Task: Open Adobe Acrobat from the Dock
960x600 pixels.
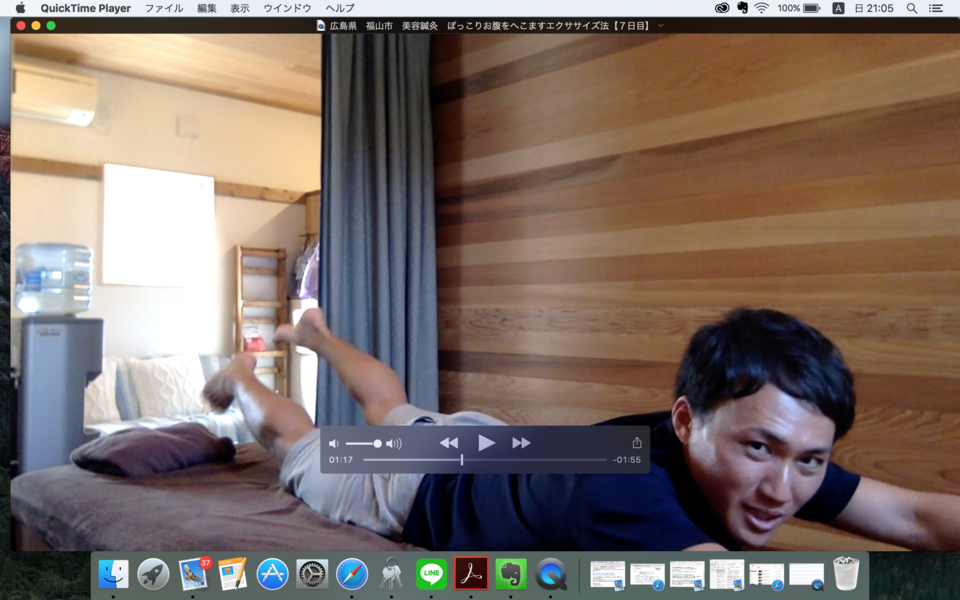Action: pyautogui.click(x=471, y=574)
